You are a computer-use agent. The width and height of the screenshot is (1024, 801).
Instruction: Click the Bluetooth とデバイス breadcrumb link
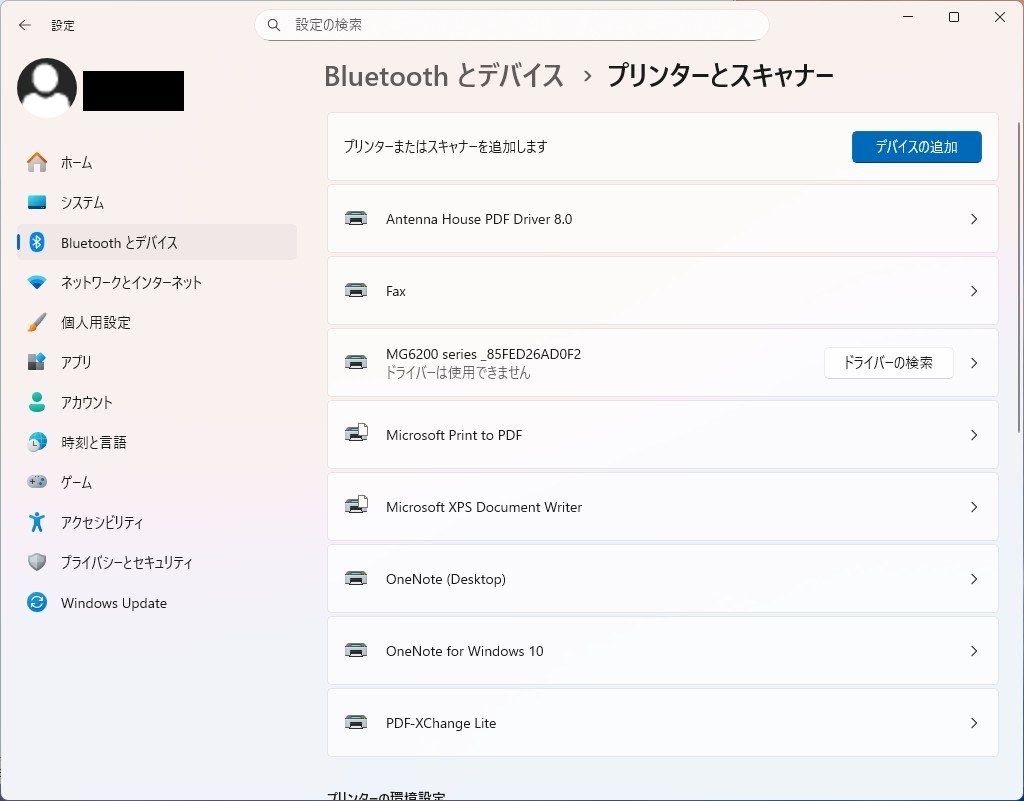(443, 76)
